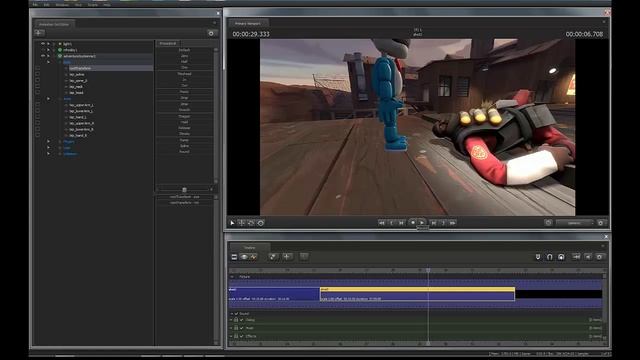Click the record button in playback controls
This screenshot has width=640, height=360.
(x=413, y=222)
